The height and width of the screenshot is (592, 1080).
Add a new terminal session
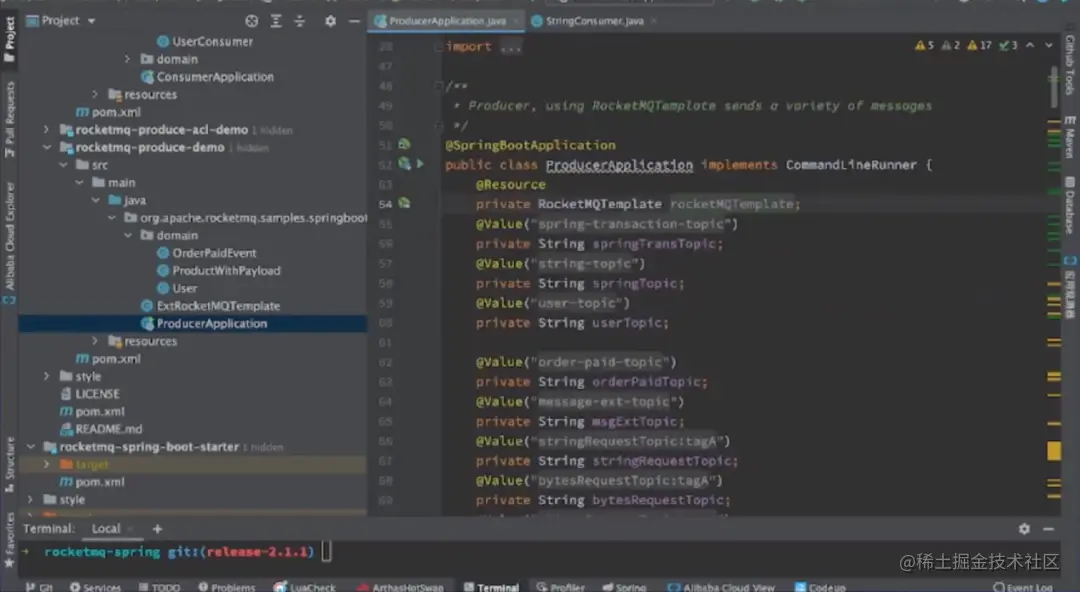(x=157, y=529)
